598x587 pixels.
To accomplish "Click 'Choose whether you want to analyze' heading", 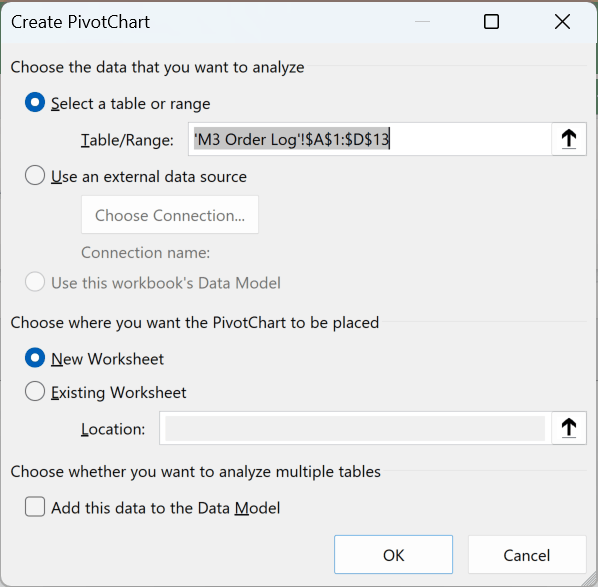I will [x=195, y=472].
